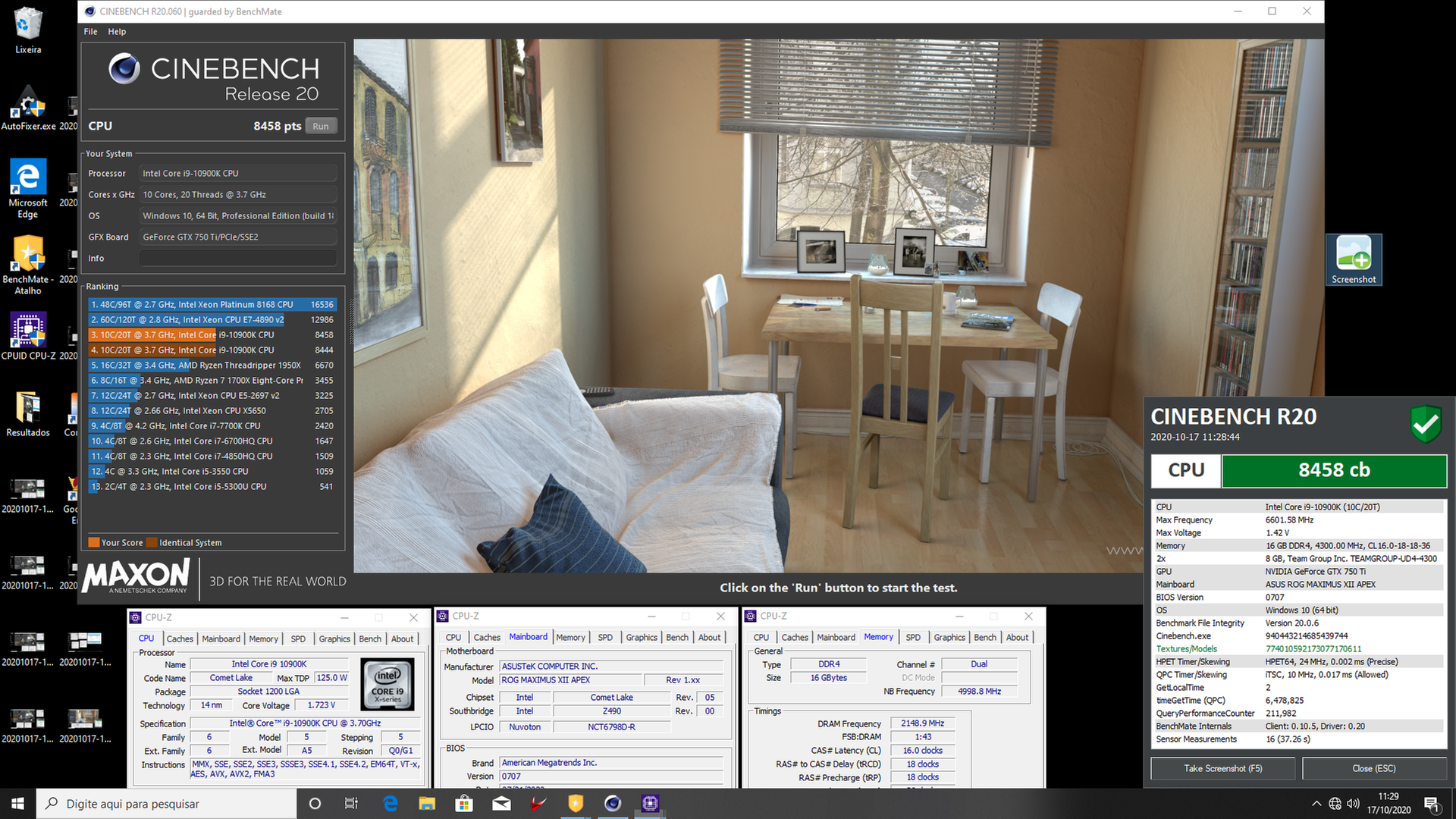Screen dimensions: 1456x819
Task: Select ranking row Ryzen Threadripper 1950X
Action: 212,365
